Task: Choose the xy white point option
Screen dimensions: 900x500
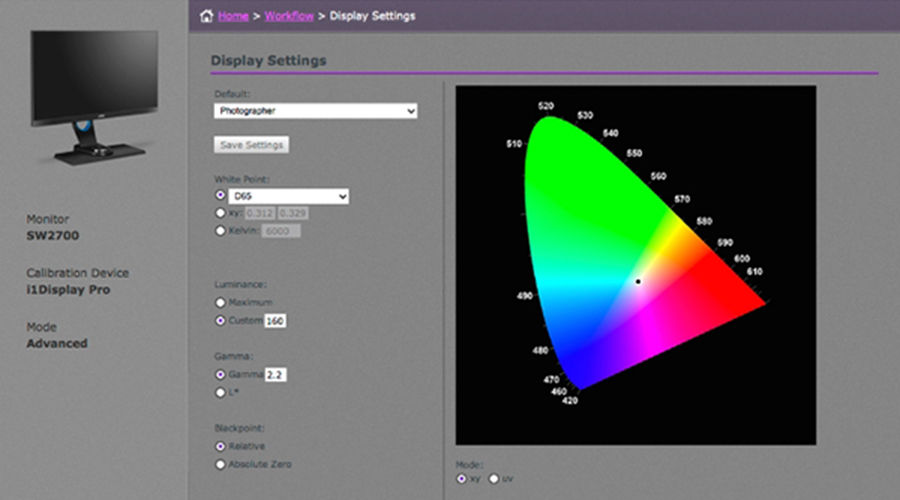Action: (x=220, y=213)
